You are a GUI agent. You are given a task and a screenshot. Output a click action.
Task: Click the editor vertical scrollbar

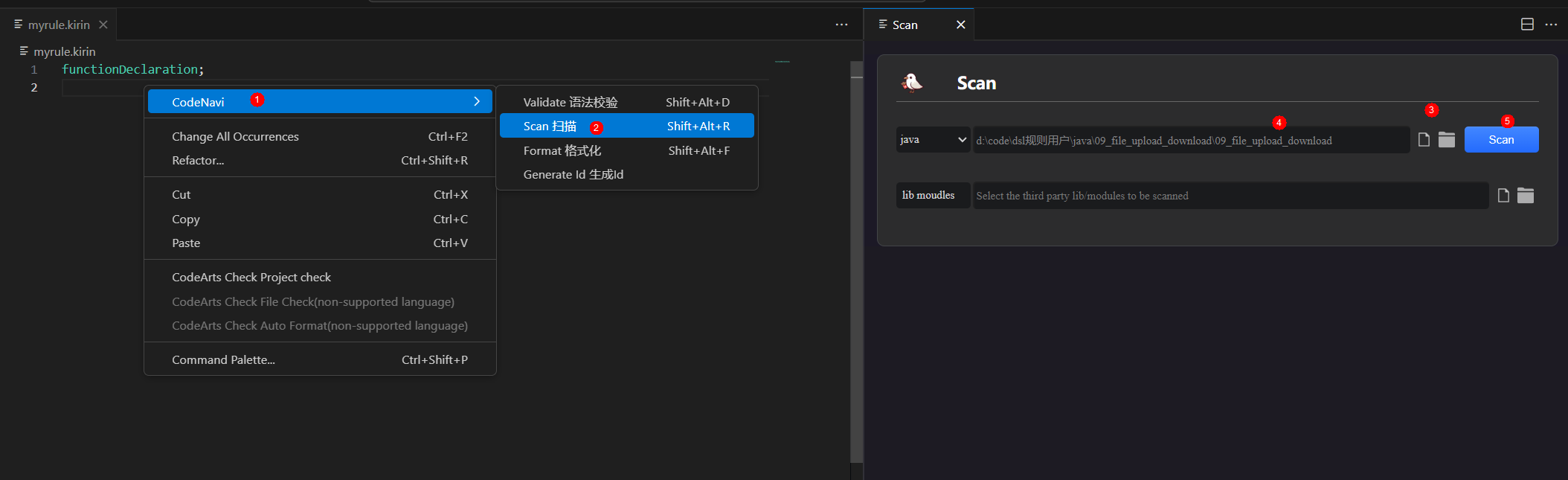(x=856, y=260)
